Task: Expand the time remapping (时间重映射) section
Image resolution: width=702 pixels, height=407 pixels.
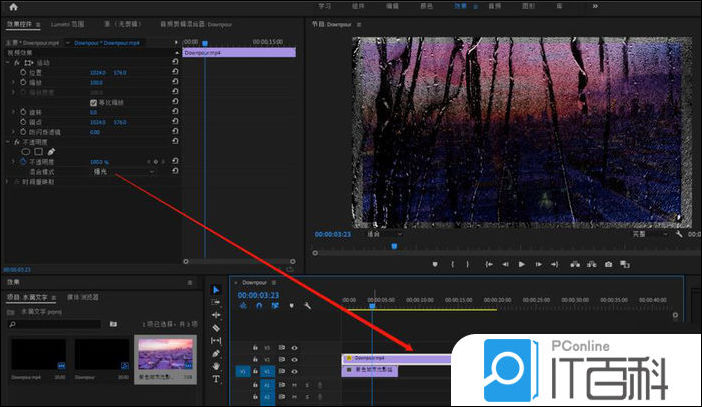Action: click(7, 182)
